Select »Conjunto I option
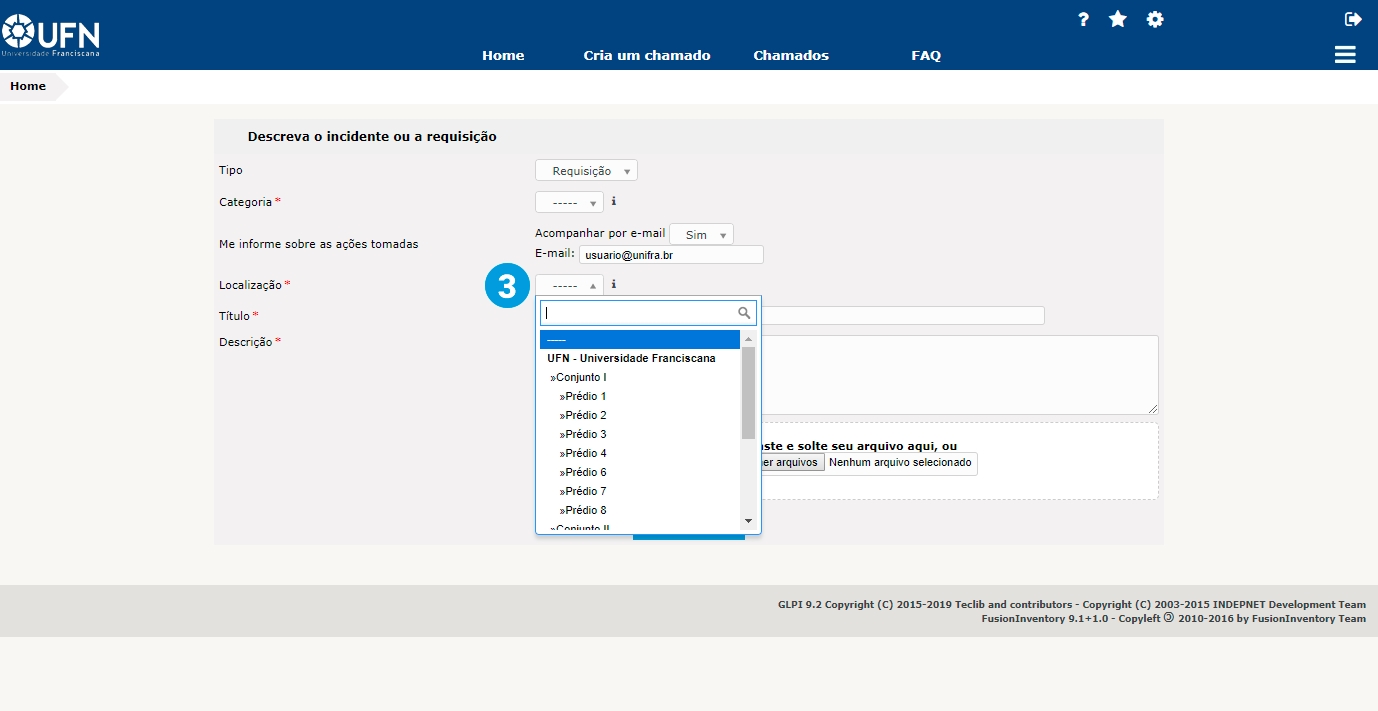The height and width of the screenshot is (711, 1378). pyautogui.click(x=640, y=378)
